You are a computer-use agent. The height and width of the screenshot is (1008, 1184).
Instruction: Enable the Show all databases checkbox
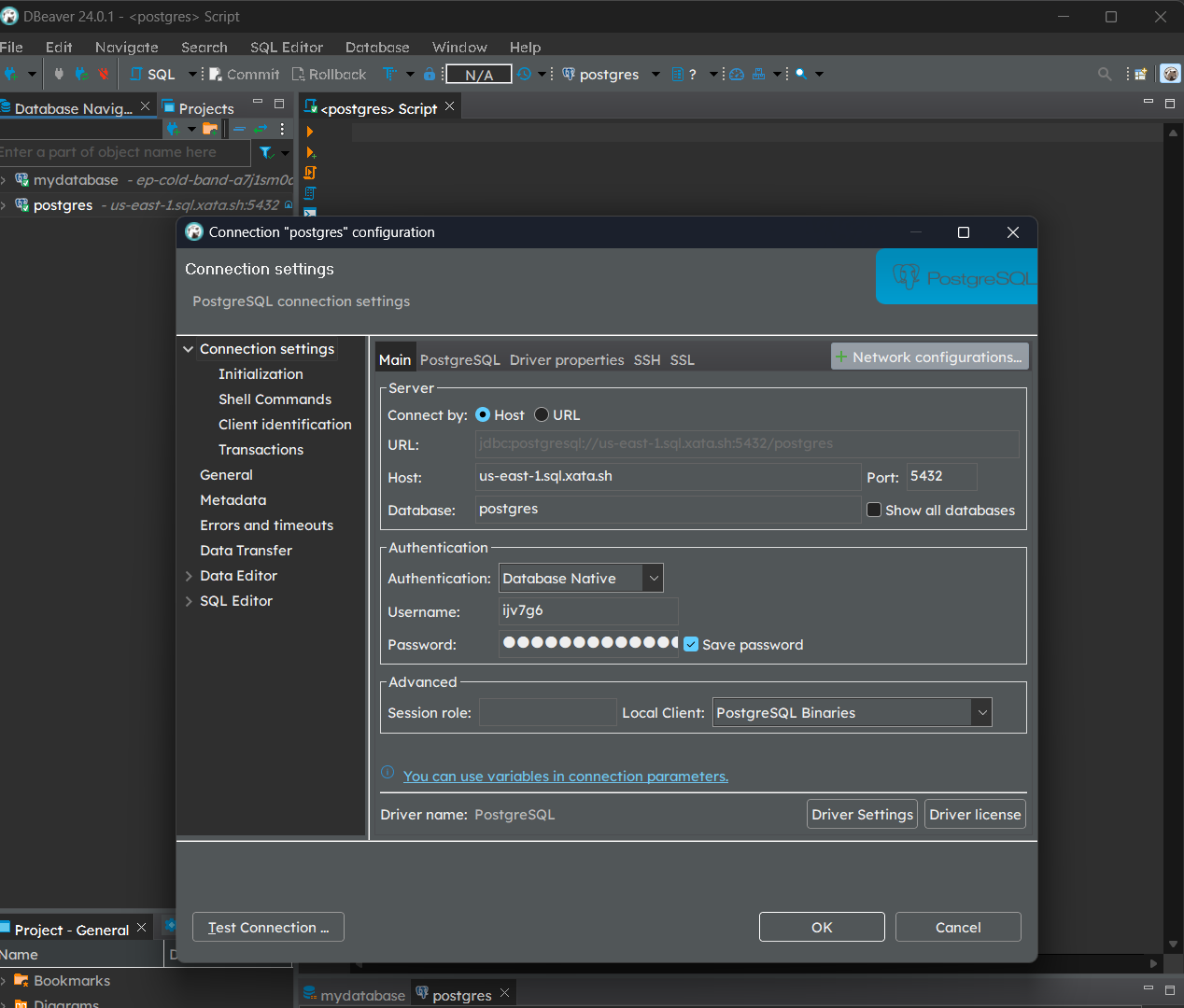874,511
